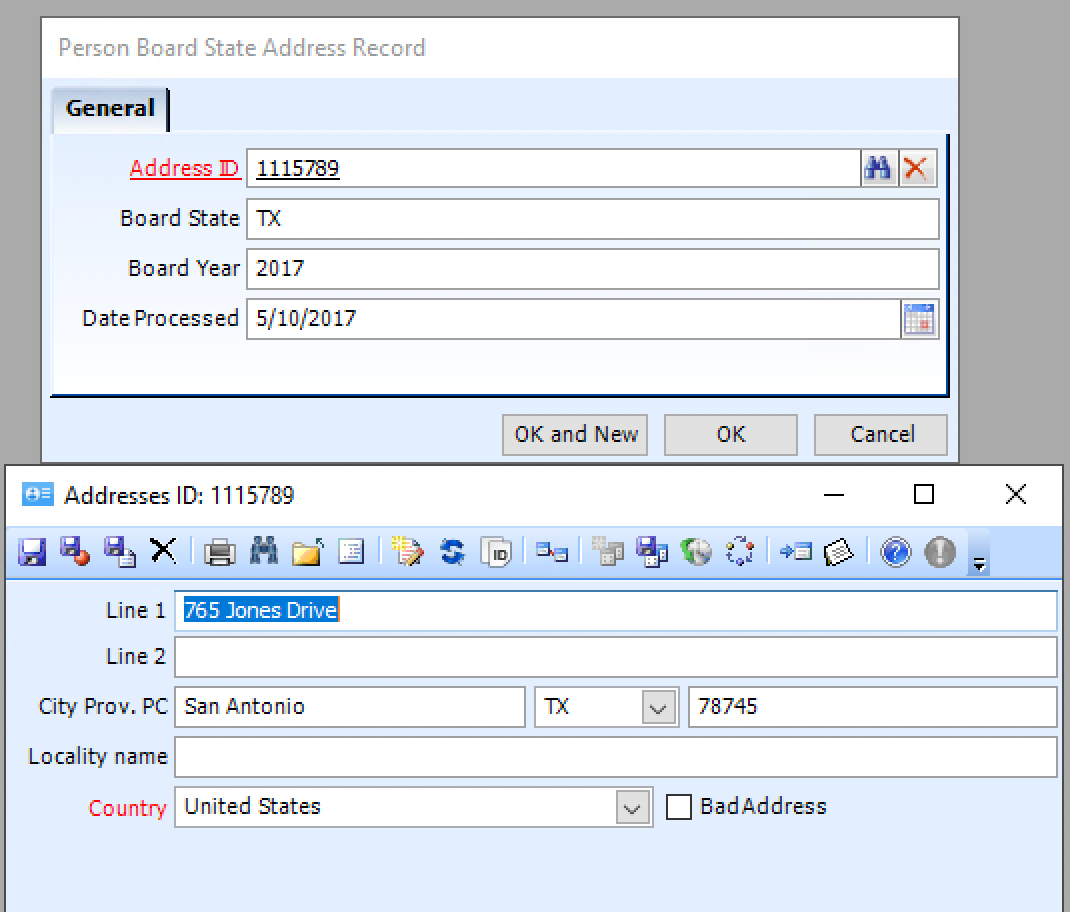Click the globe icon on the toolbar
Screen dimensions: 1070x912
[696, 552]
